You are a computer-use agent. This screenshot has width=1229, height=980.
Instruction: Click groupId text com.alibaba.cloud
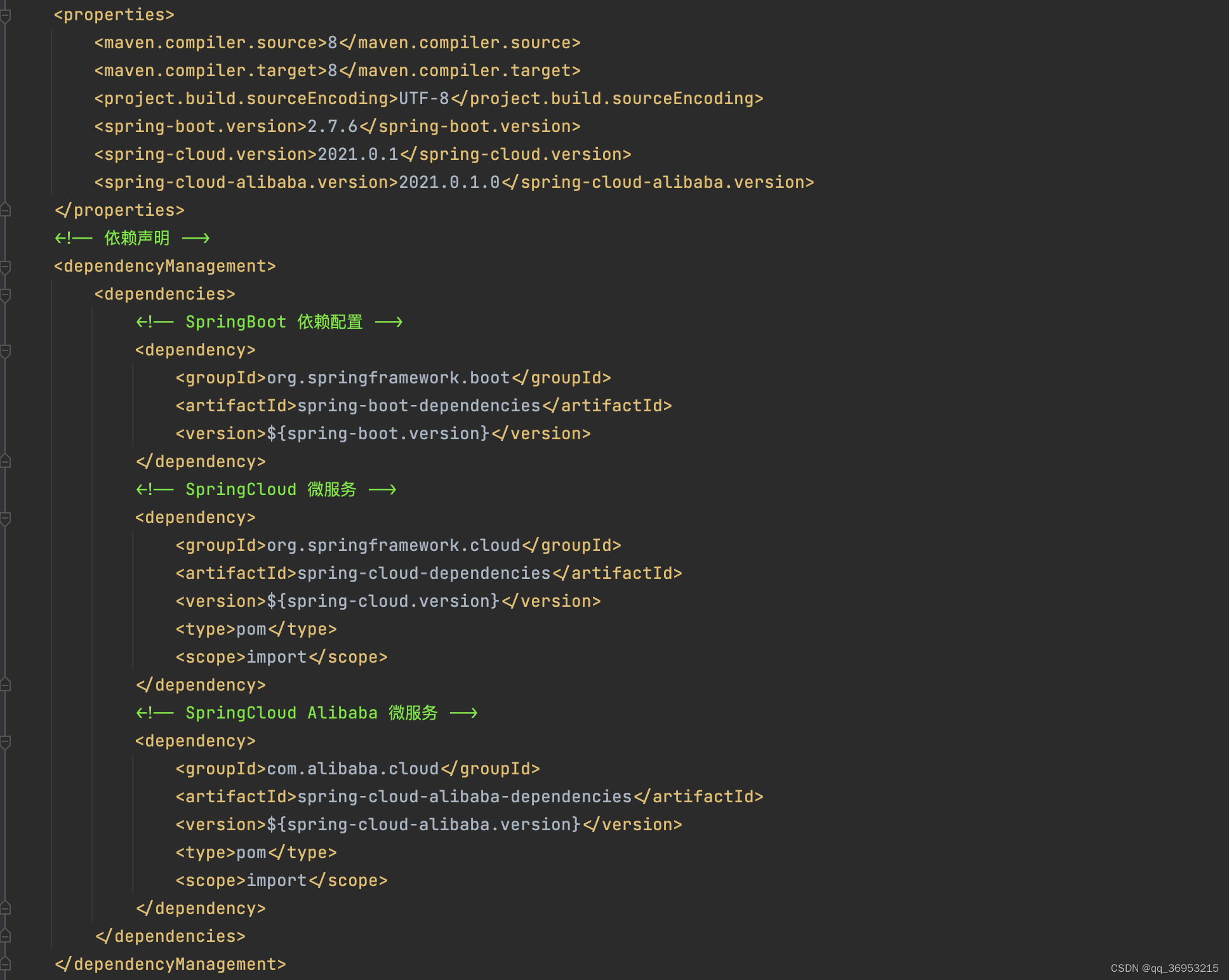pos(352,769)
